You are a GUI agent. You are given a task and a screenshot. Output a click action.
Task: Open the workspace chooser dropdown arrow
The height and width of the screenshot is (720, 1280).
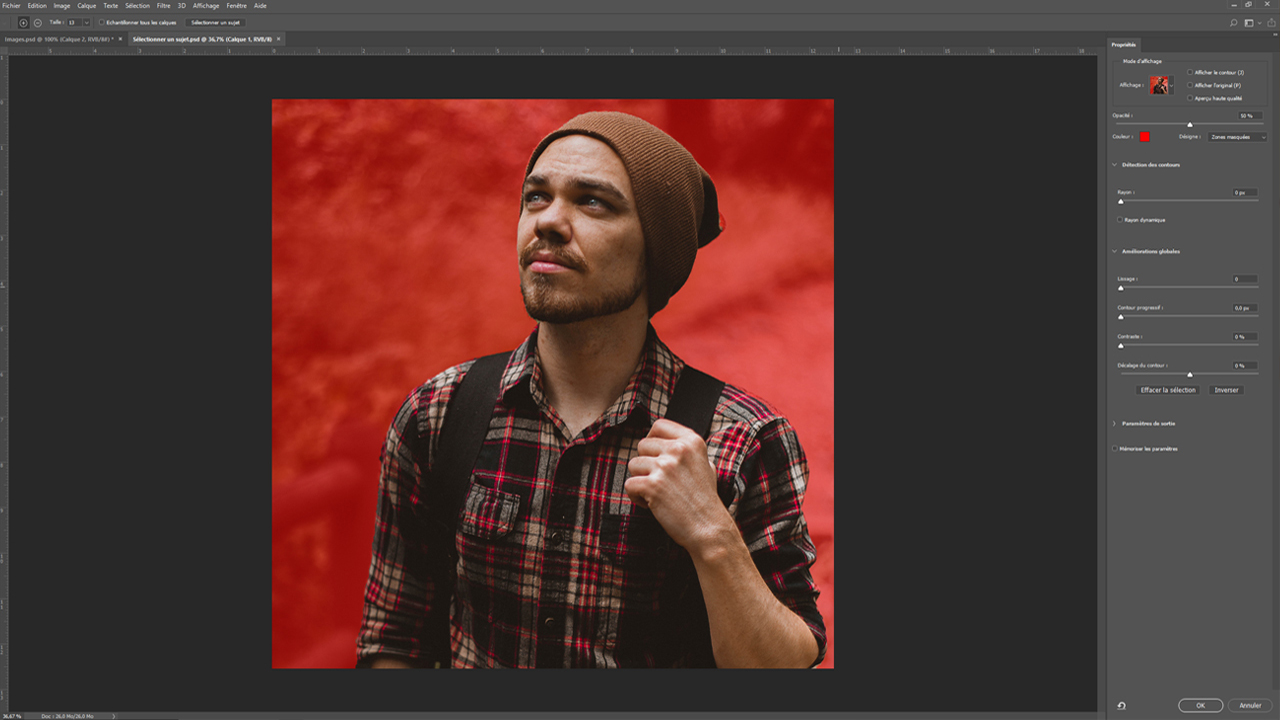(x=1259, y=22)
